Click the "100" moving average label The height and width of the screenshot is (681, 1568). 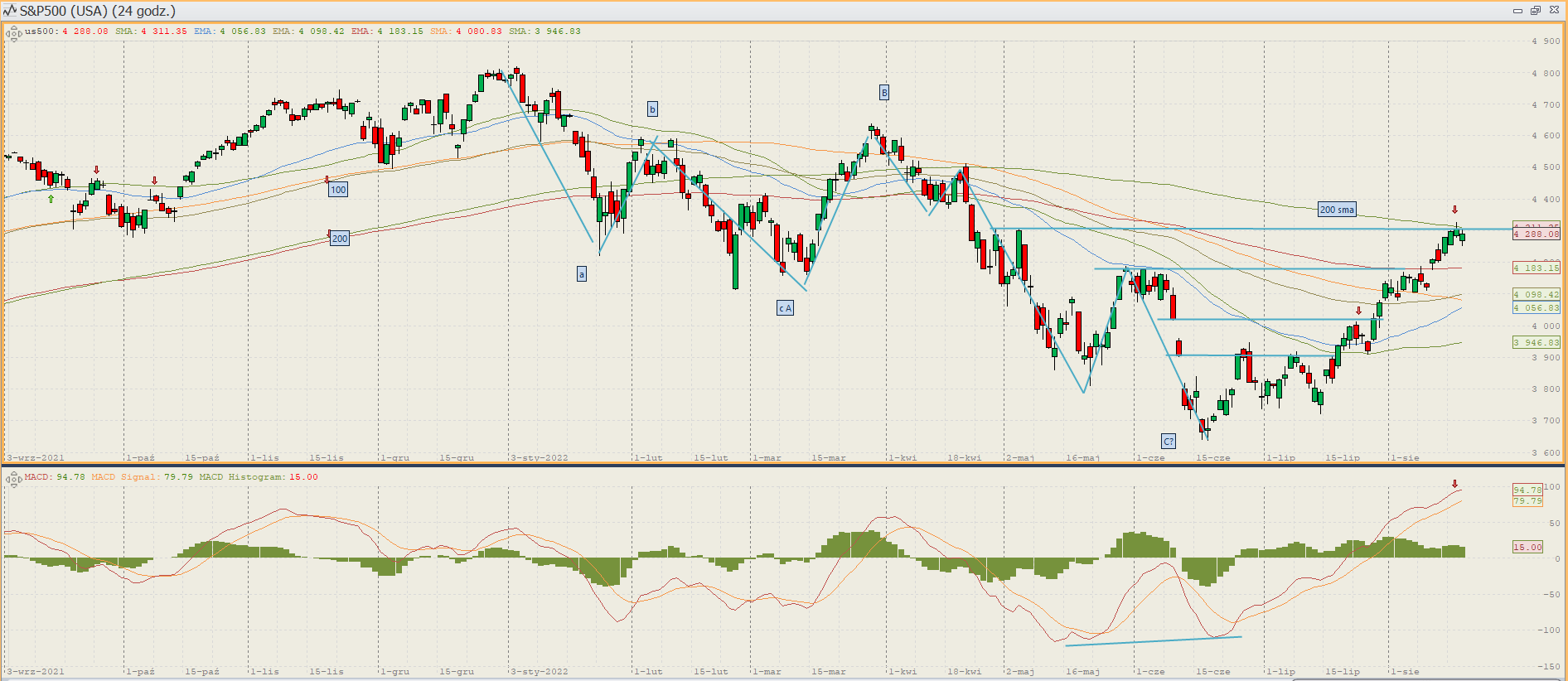click(x=338, y=190)
